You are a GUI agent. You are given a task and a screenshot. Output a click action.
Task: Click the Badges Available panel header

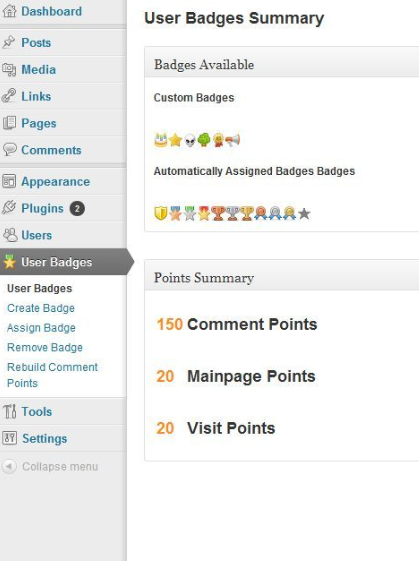pyautogui.click(x=282, y=65)
